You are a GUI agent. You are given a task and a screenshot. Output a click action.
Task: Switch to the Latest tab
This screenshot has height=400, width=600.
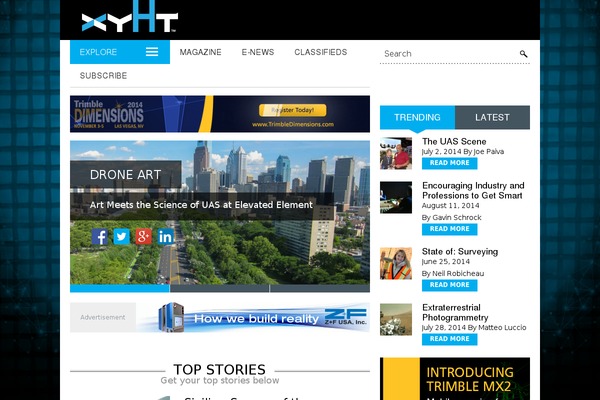pos(492,118)
